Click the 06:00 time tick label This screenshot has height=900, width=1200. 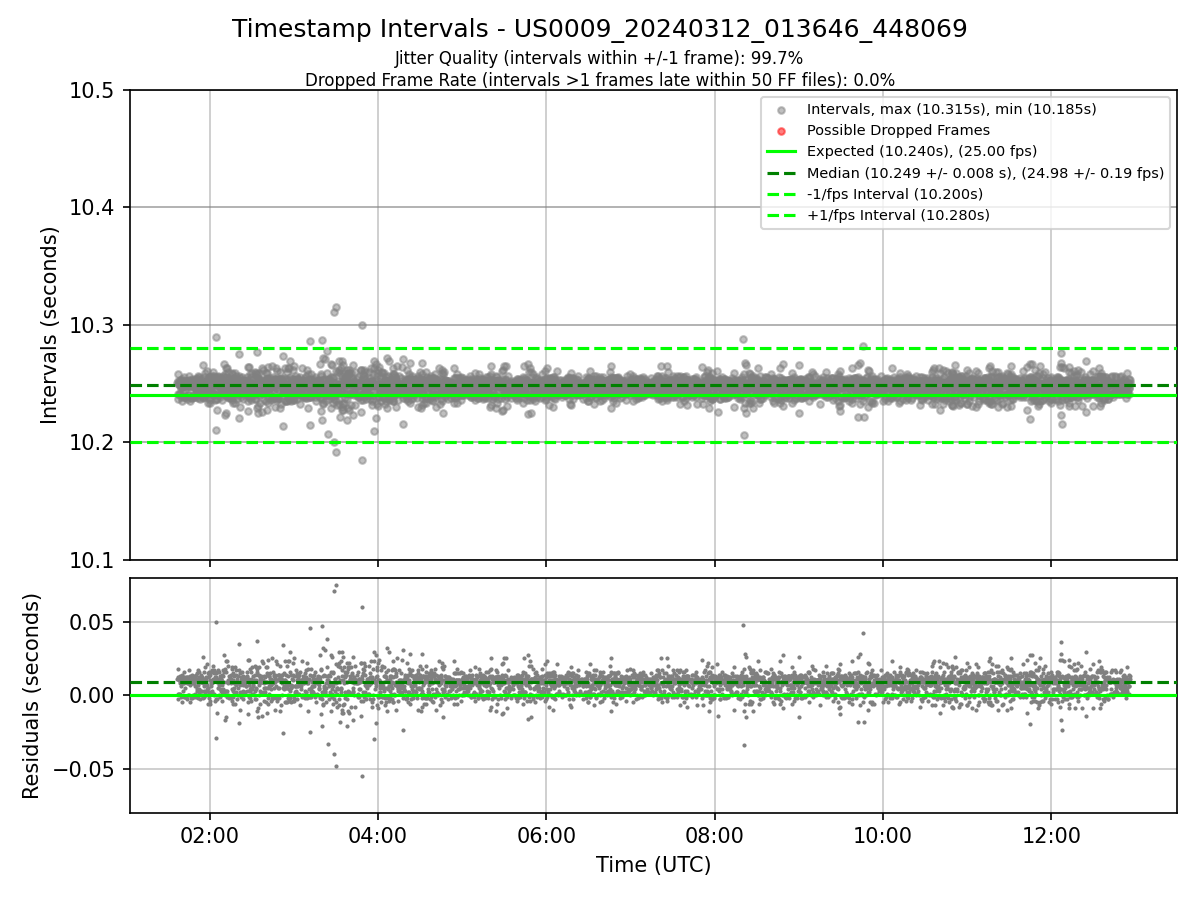pos(546,834)
